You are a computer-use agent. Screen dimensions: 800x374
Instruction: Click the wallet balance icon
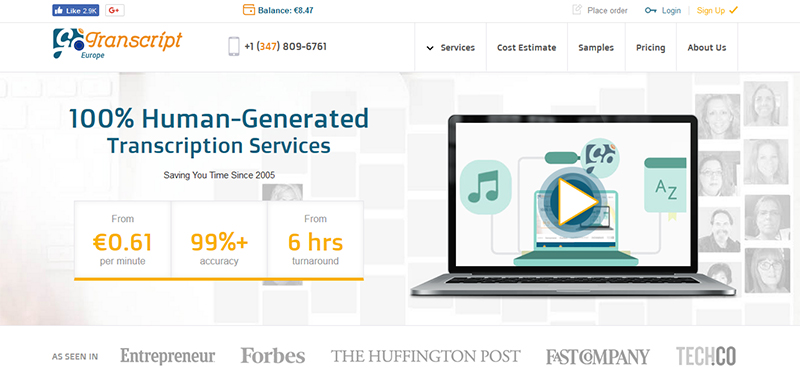[248, 10]
